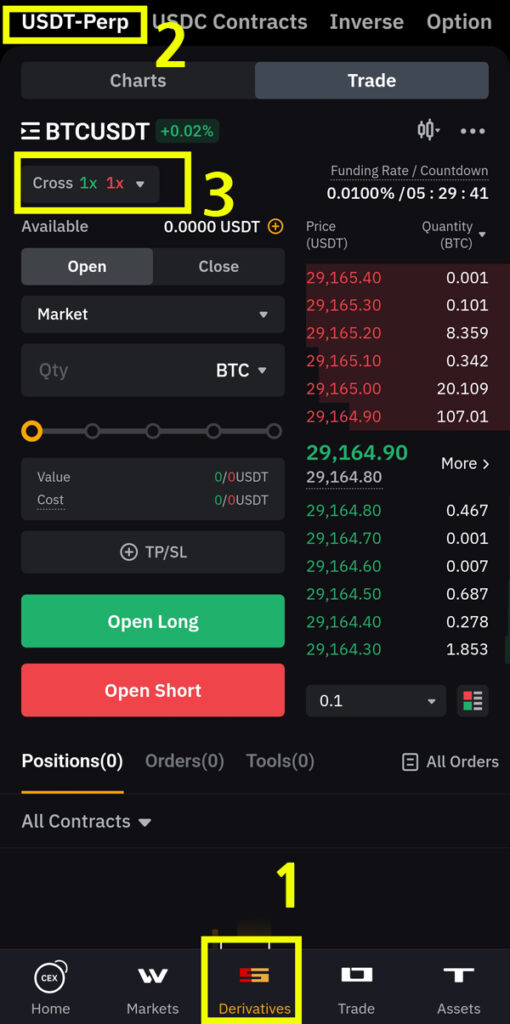The width and height of the screenshot is (510, 1024).
Task: Open the Assets navigation icon
Action: tap(459, 975)
